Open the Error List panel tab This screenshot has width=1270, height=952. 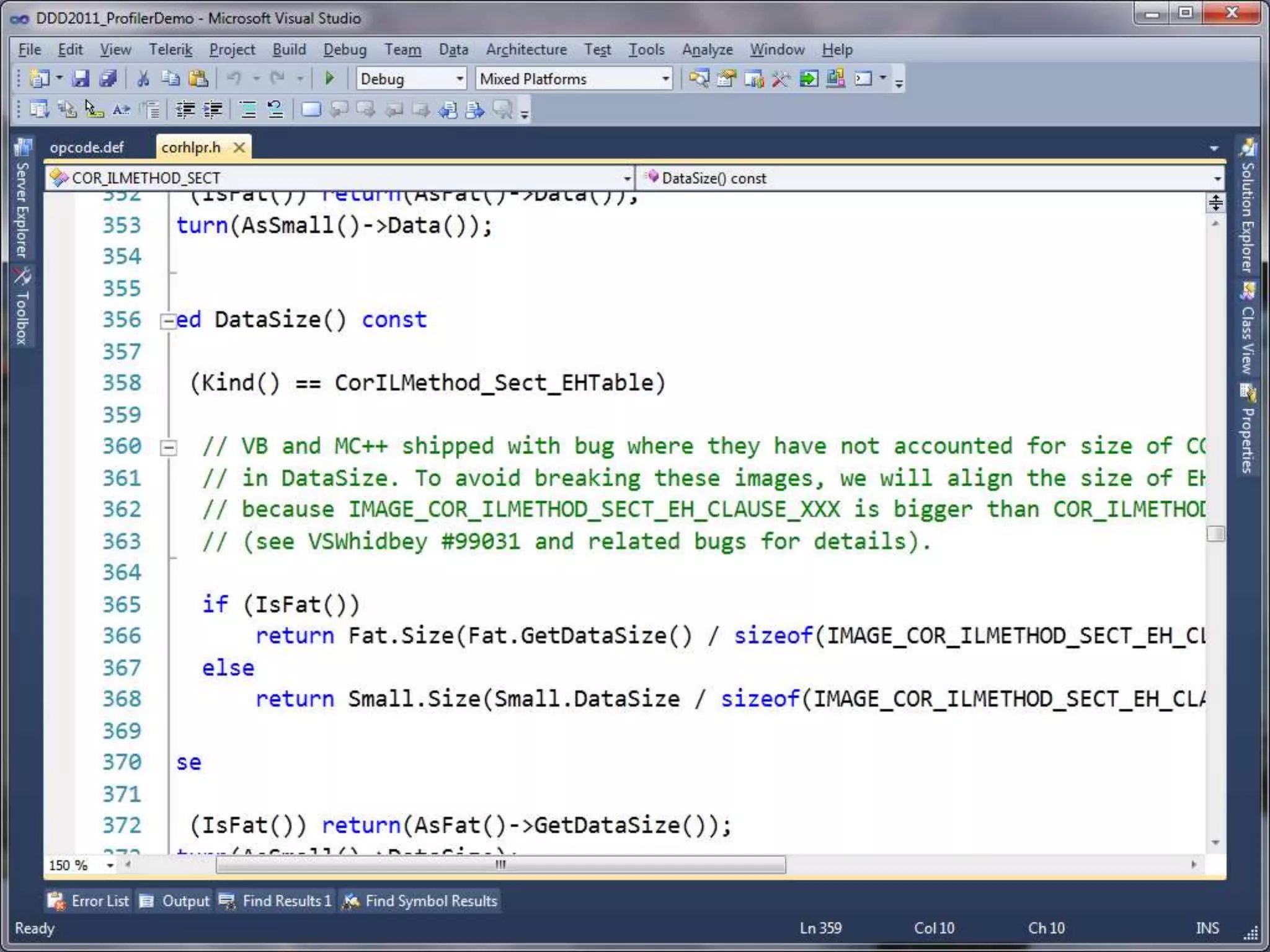89,901
